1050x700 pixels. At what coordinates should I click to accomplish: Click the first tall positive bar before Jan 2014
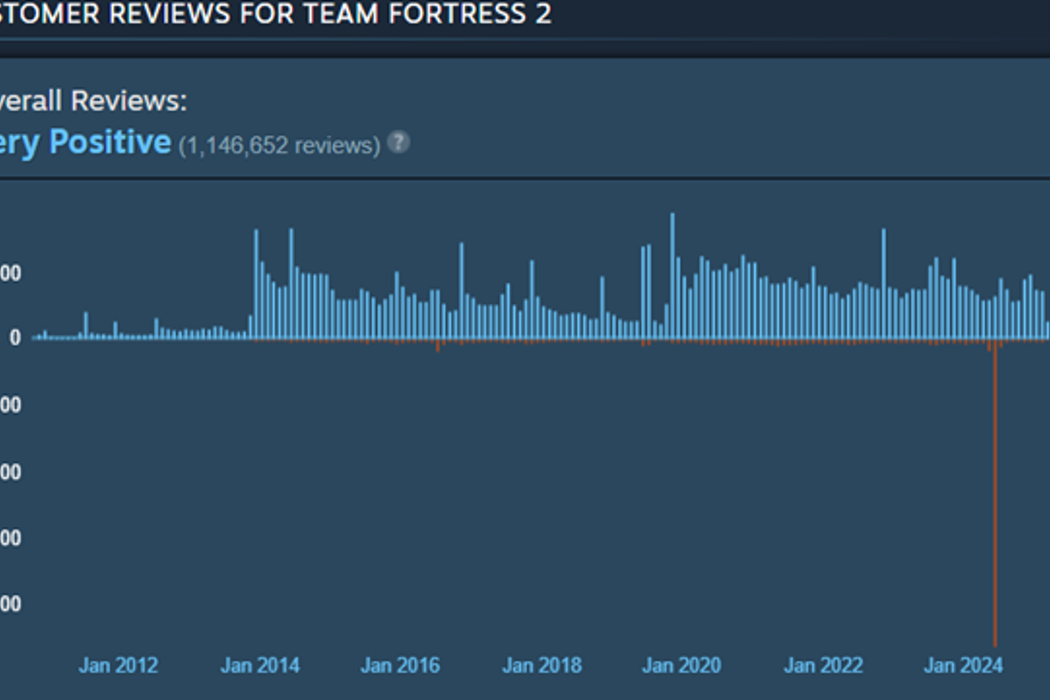point(256,283)
